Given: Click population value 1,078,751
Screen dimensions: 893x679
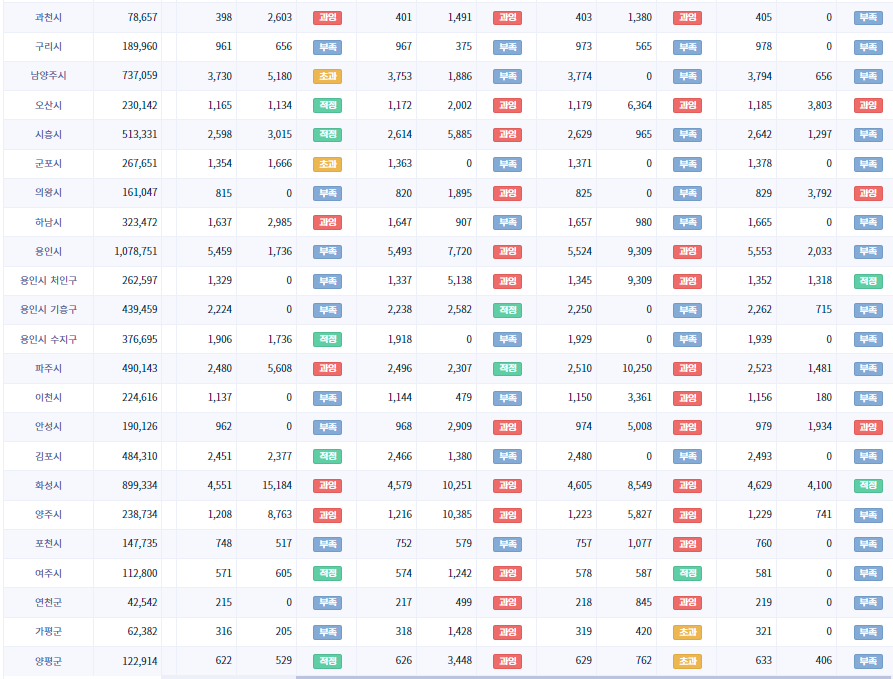Looking at the screenshot, I should [136, 251].
